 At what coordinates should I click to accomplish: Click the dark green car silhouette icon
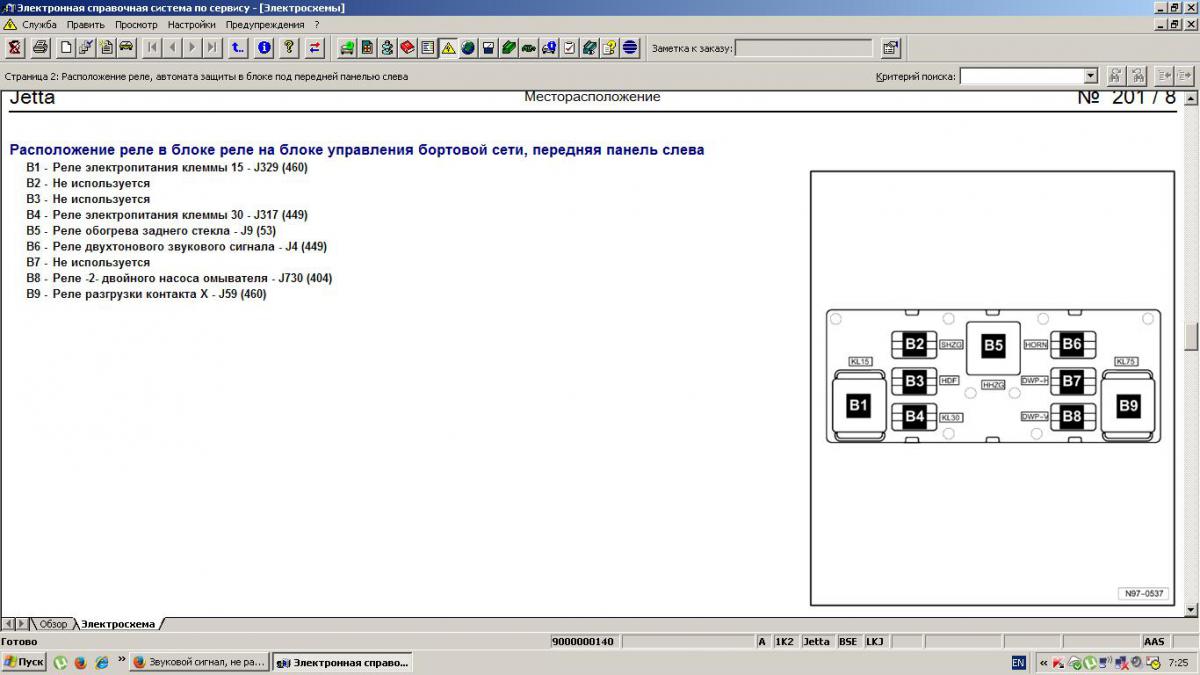pos(528,47)
